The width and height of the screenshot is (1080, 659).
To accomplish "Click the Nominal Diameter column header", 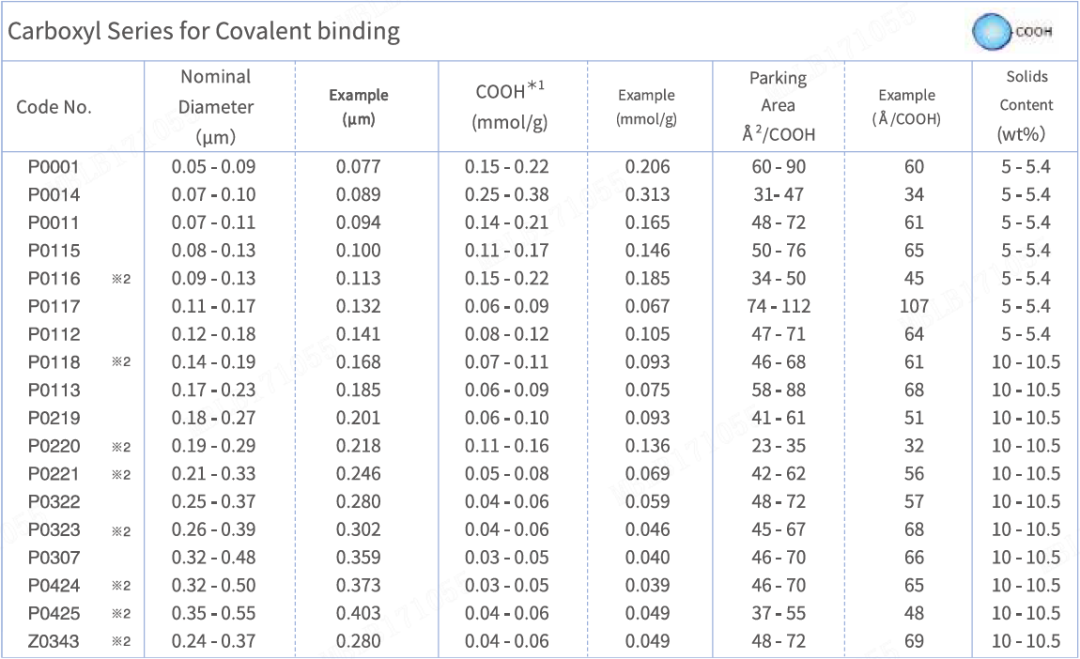I will pos(216,107).
